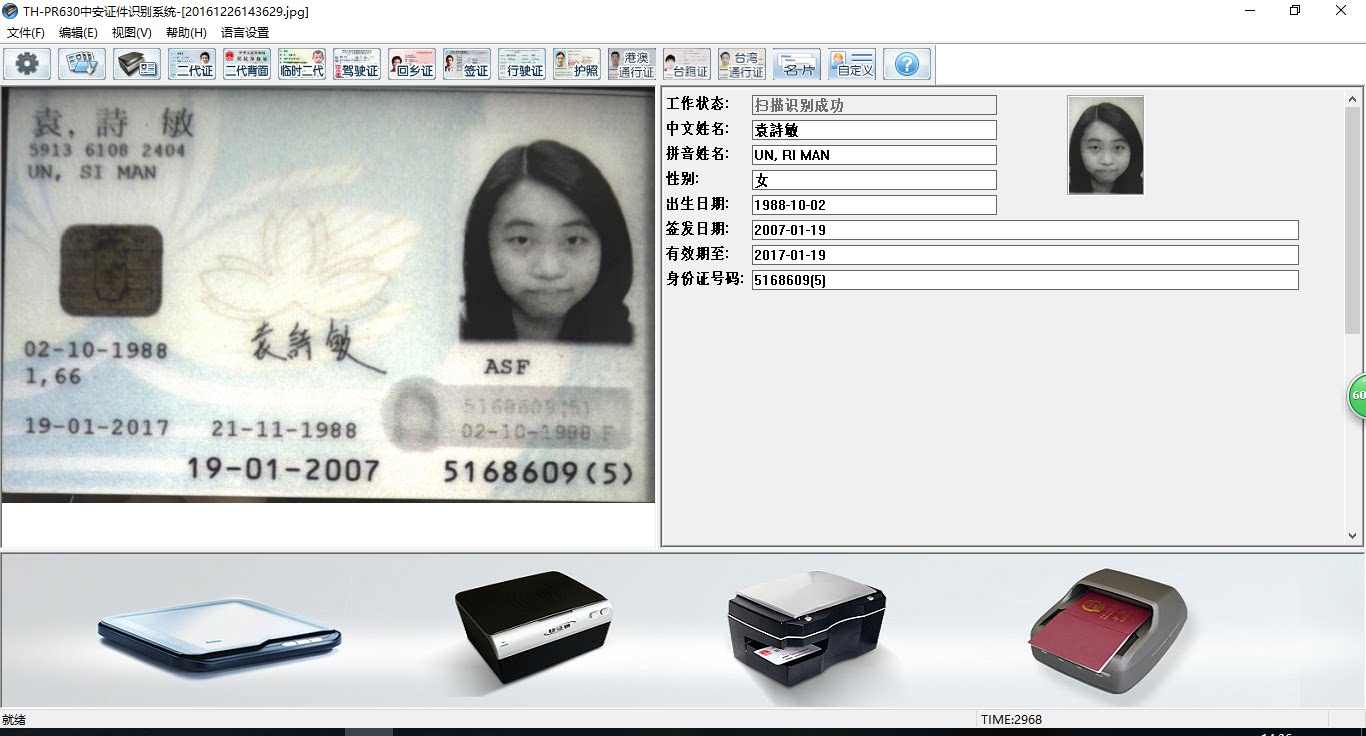Minimize the TH-PR630 window
The image size is (1366, 736).
pos(1251,11)
